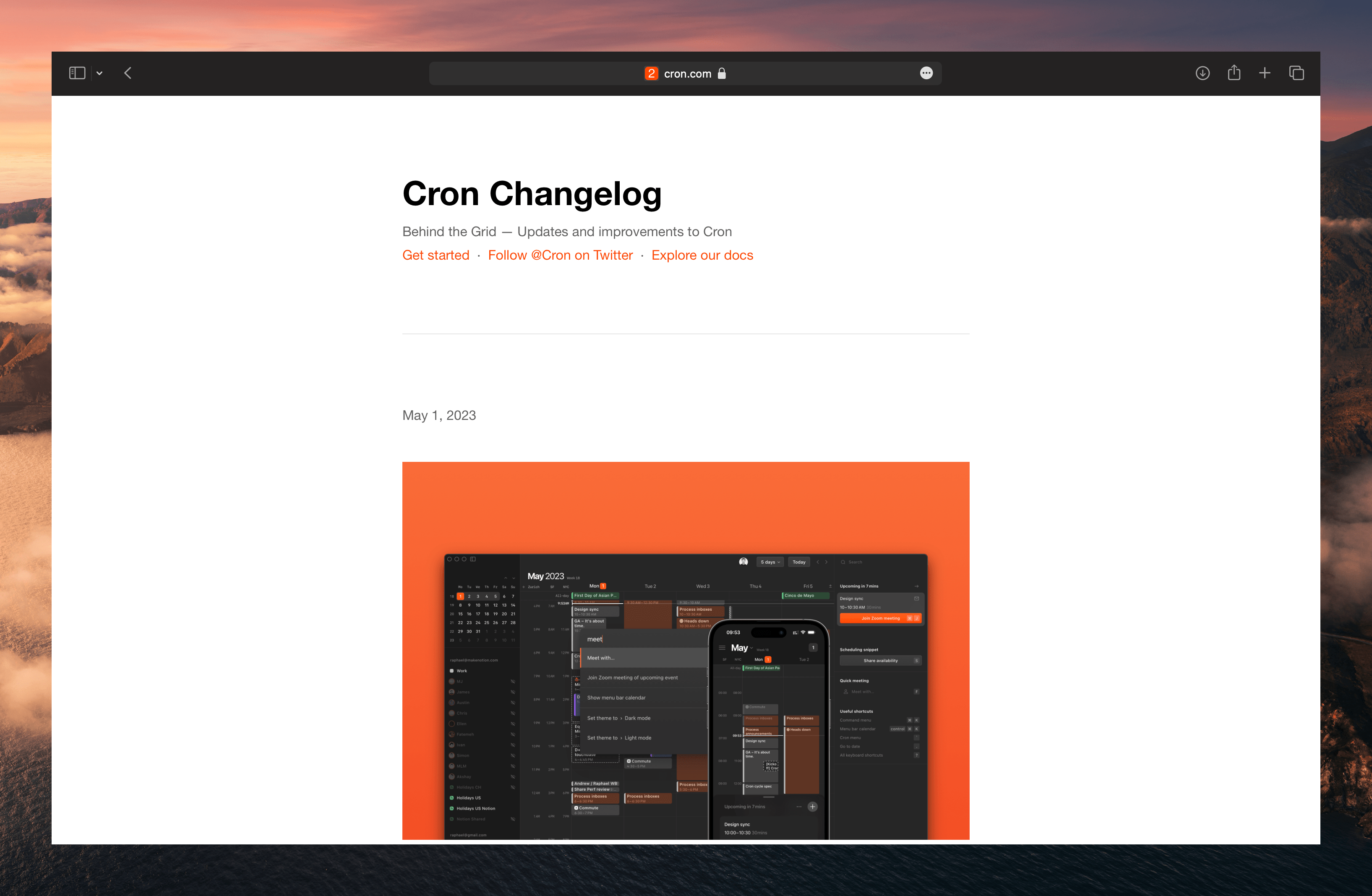
Task: Open a new tab with the plus icon
Action: click(1265, 73)
